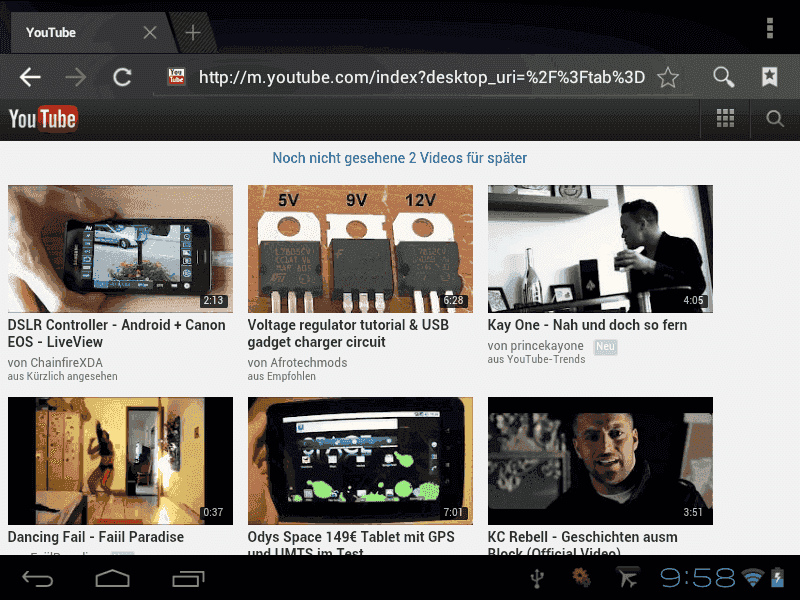Click the URL address field
The width and height of the screenshot is (800, 600).
point(421,77)
